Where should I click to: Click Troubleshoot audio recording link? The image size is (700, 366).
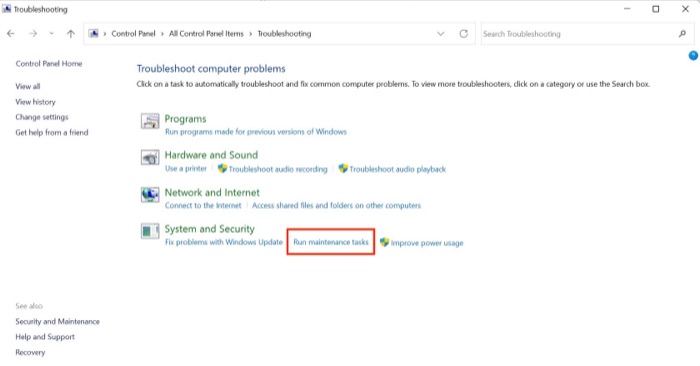tap(278, 169)
